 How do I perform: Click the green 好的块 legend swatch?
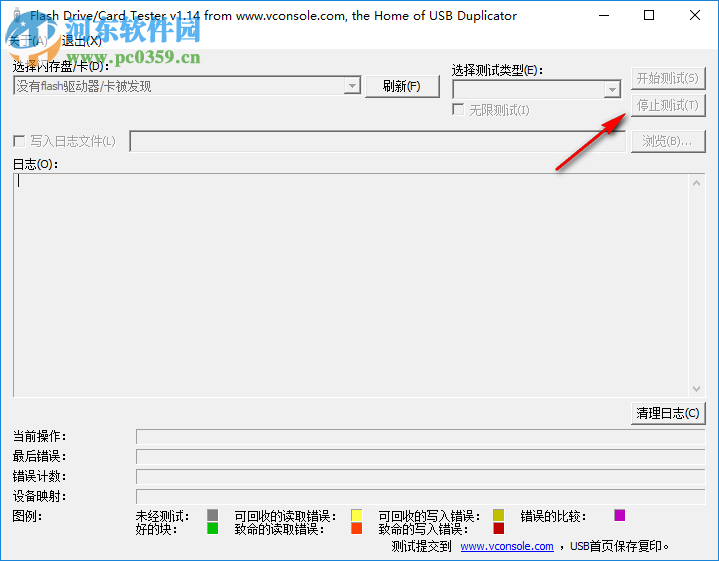coord(212,528)
